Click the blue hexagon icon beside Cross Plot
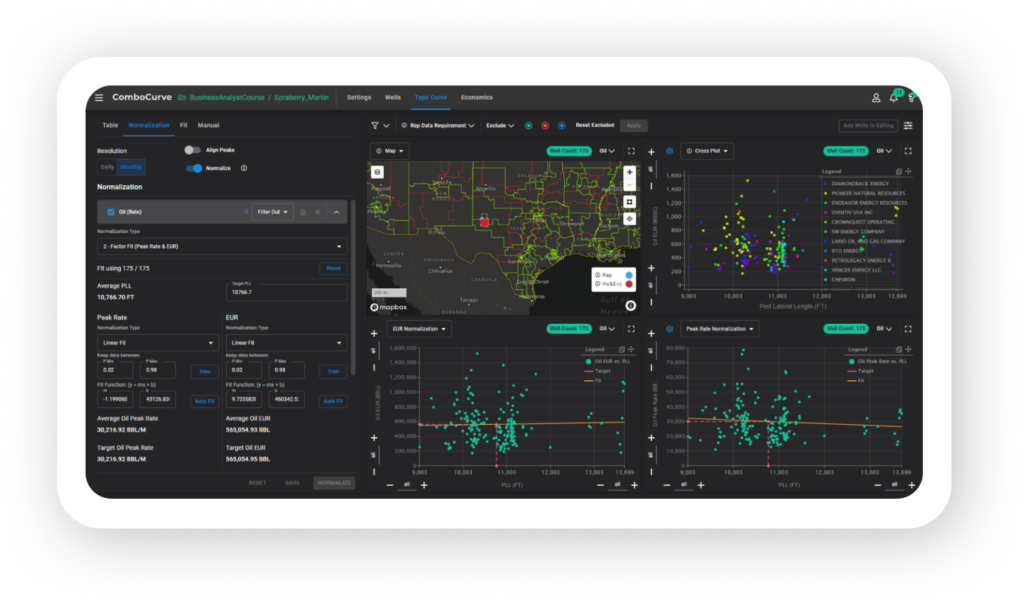The height and width of the screenshot is (601, 1024). (669, 151)
